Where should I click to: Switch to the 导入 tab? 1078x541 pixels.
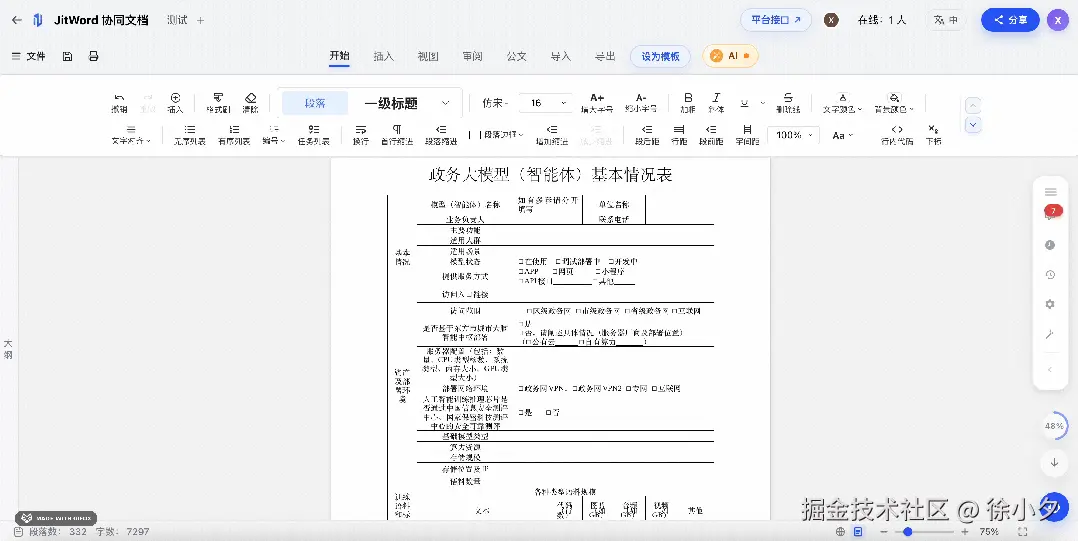(x=561, y=56)
